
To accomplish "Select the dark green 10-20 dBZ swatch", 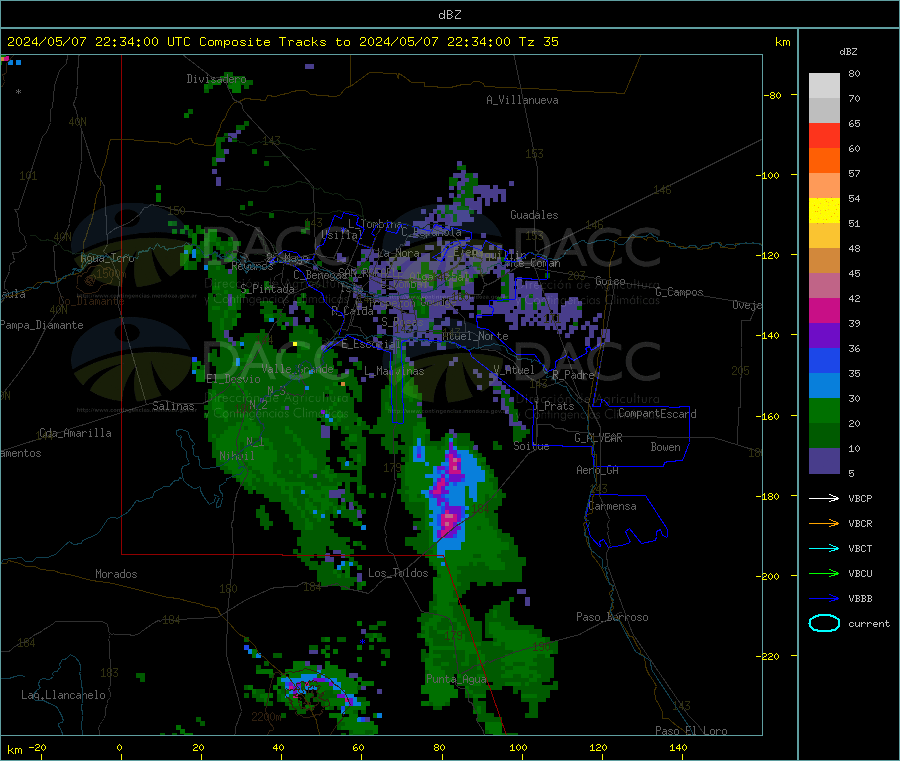I will [824, 436].
